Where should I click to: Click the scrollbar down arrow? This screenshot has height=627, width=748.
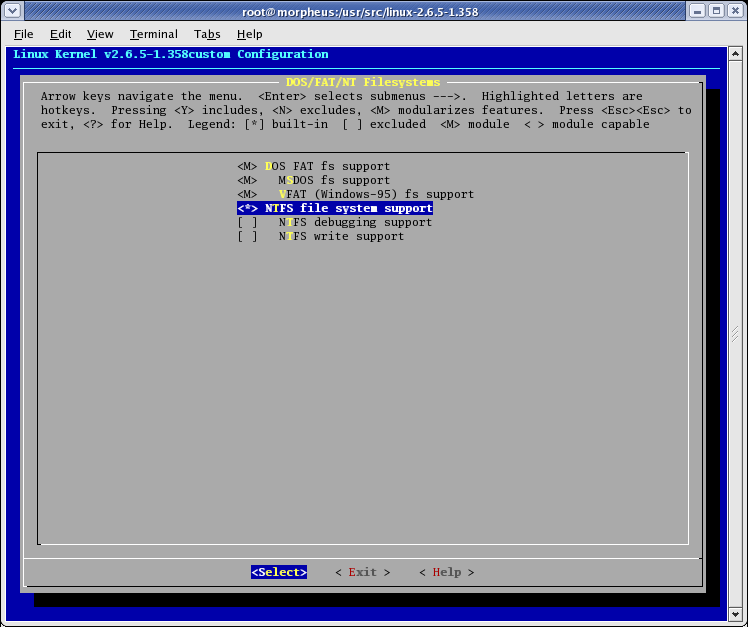click(x=738, y=612)
